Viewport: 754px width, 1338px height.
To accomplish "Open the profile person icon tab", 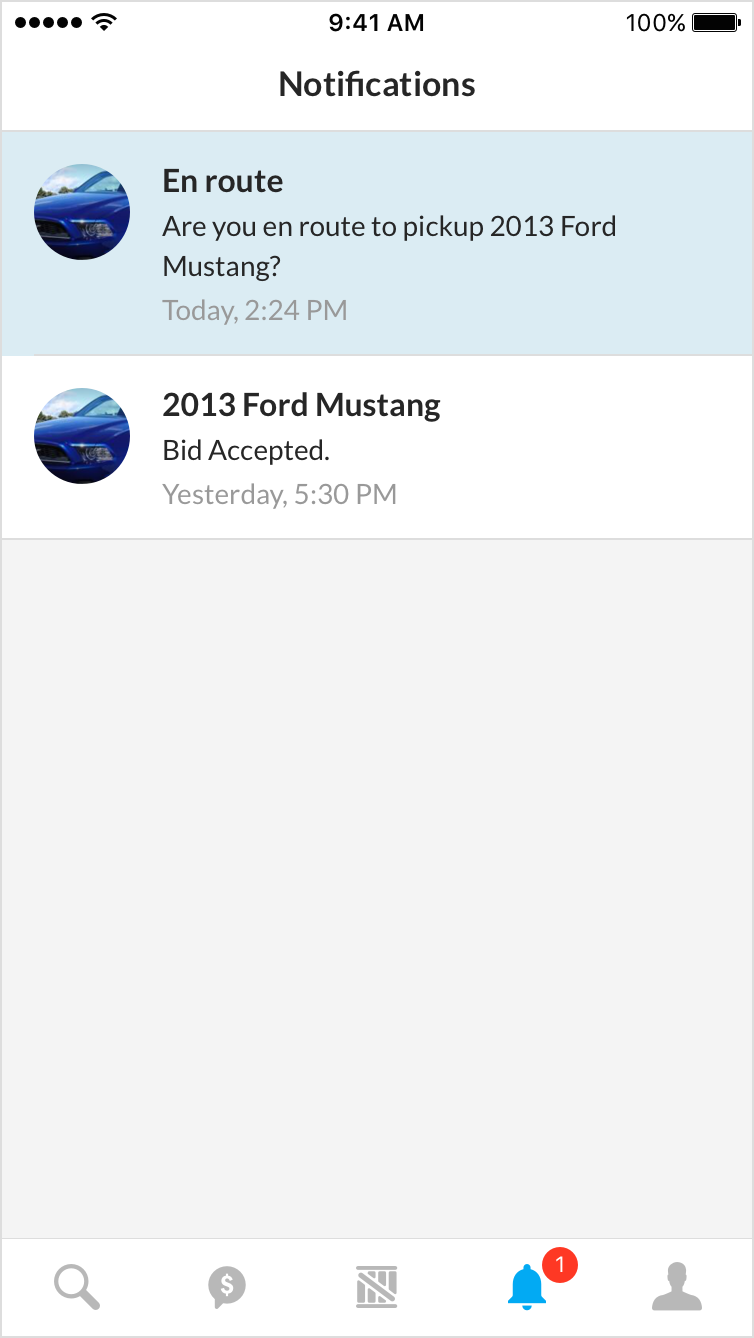I will (x=677, y=1286).
